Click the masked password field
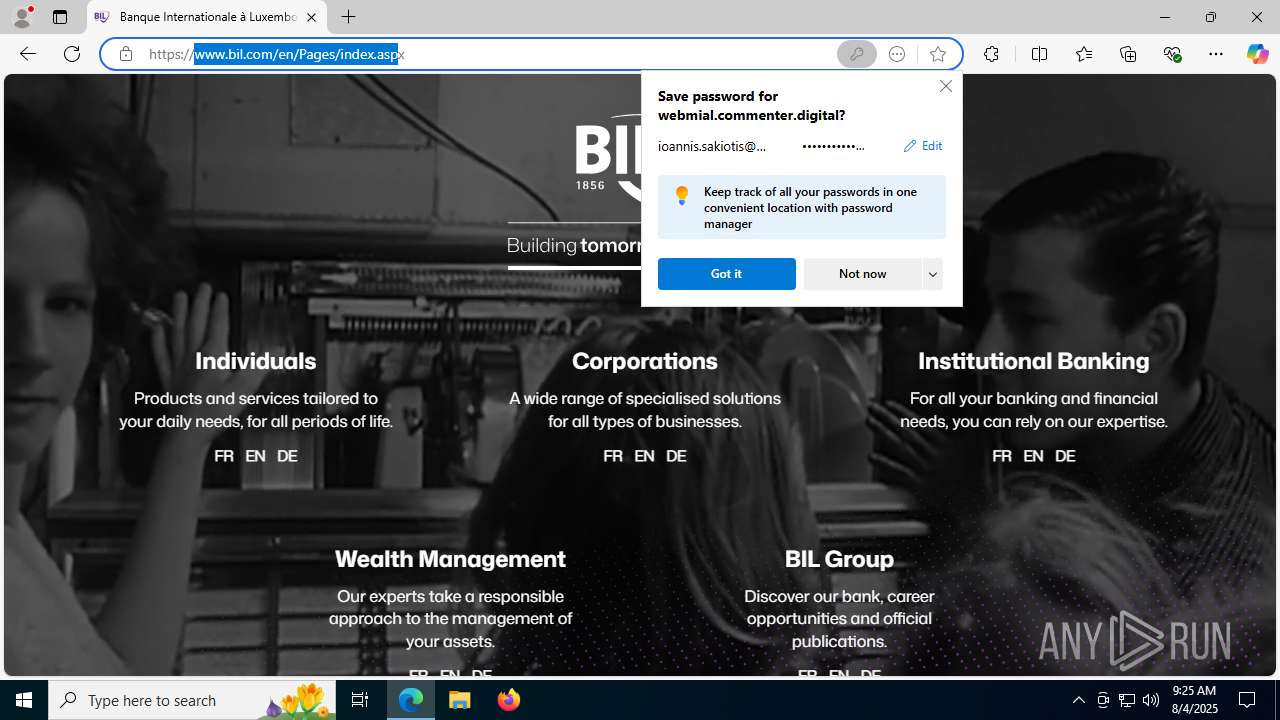This screenshot has height=720, width=1280. (x=833, y=146)
